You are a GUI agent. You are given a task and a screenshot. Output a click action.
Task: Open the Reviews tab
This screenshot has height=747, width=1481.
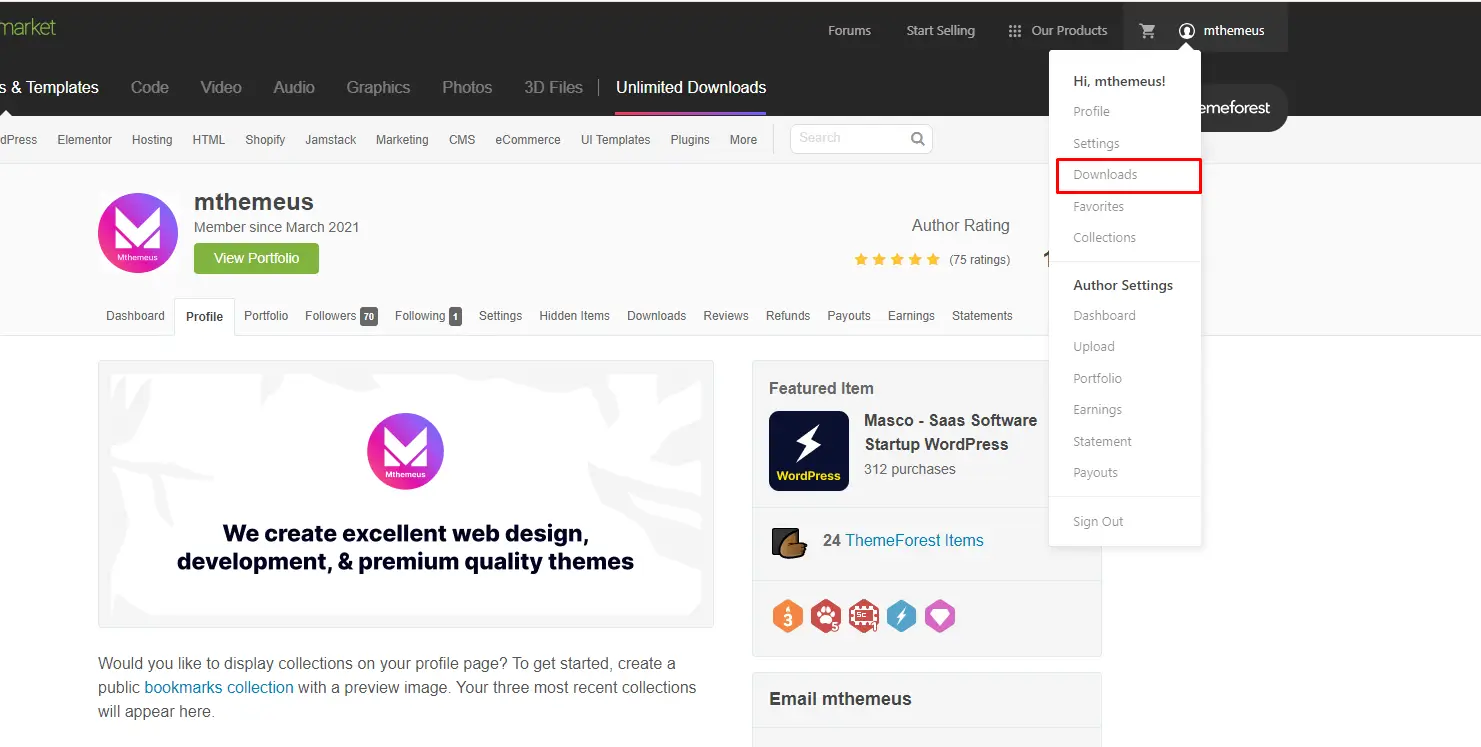coord(726,316)
